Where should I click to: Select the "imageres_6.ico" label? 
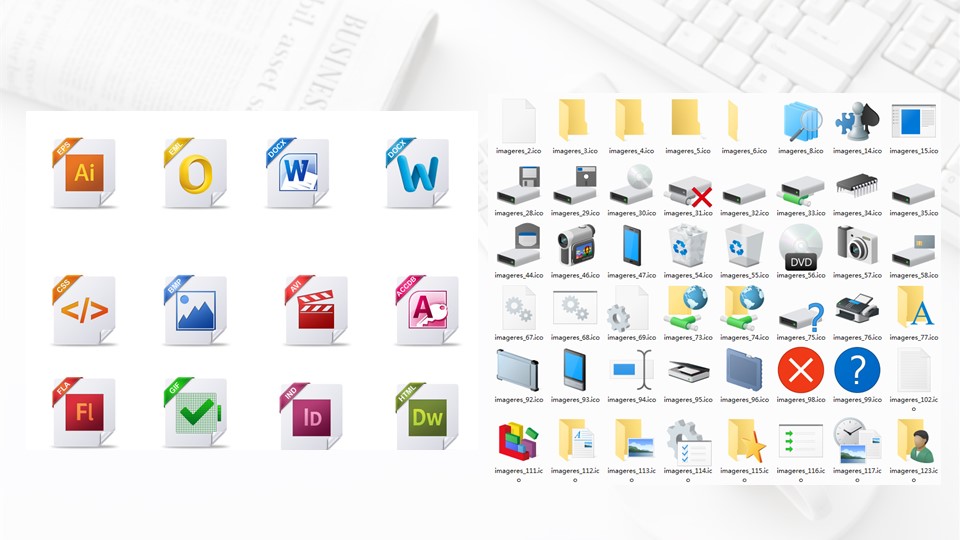coord(744,151)
